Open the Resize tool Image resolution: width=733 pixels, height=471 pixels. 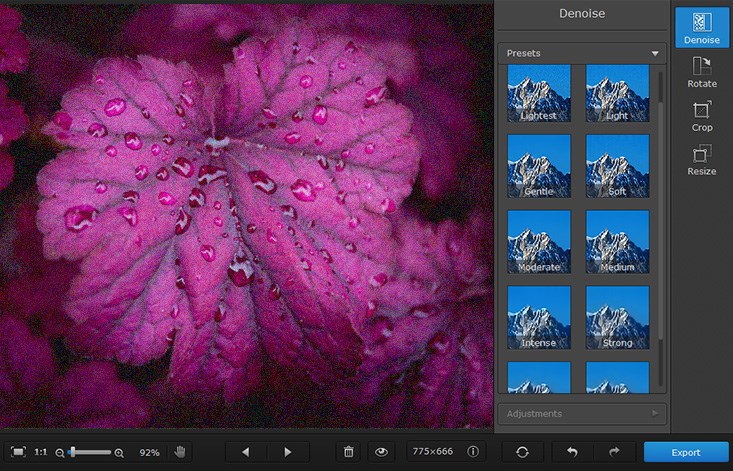701,160
